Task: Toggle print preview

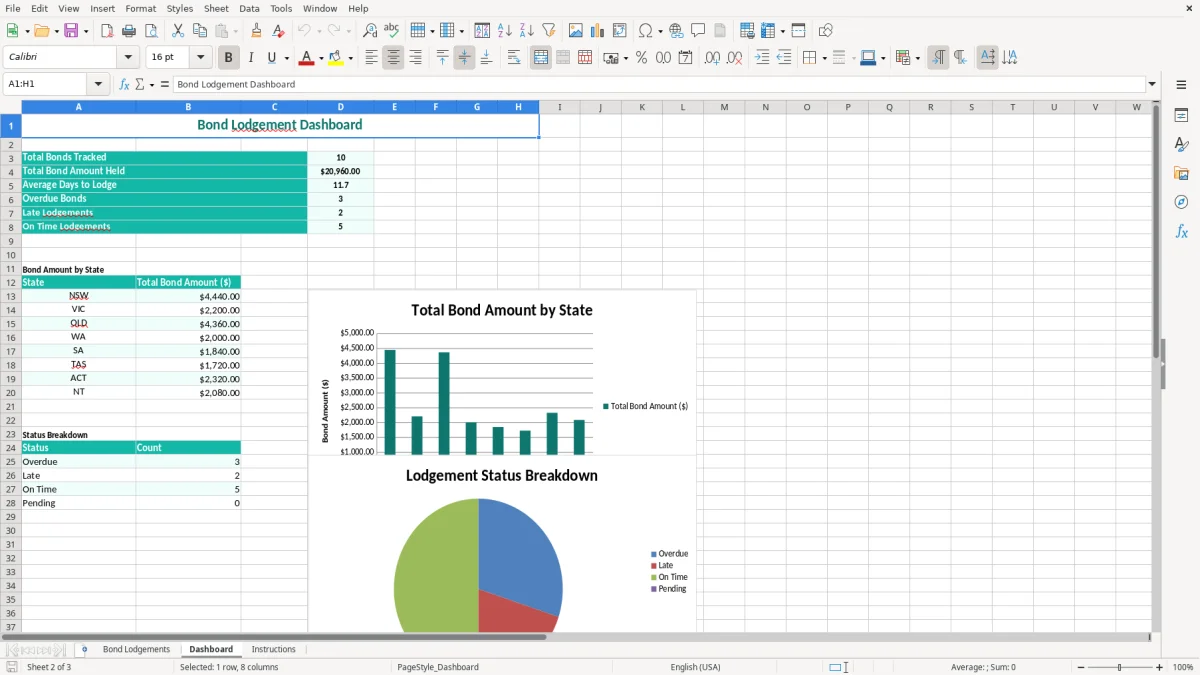Action: [151, 31]
